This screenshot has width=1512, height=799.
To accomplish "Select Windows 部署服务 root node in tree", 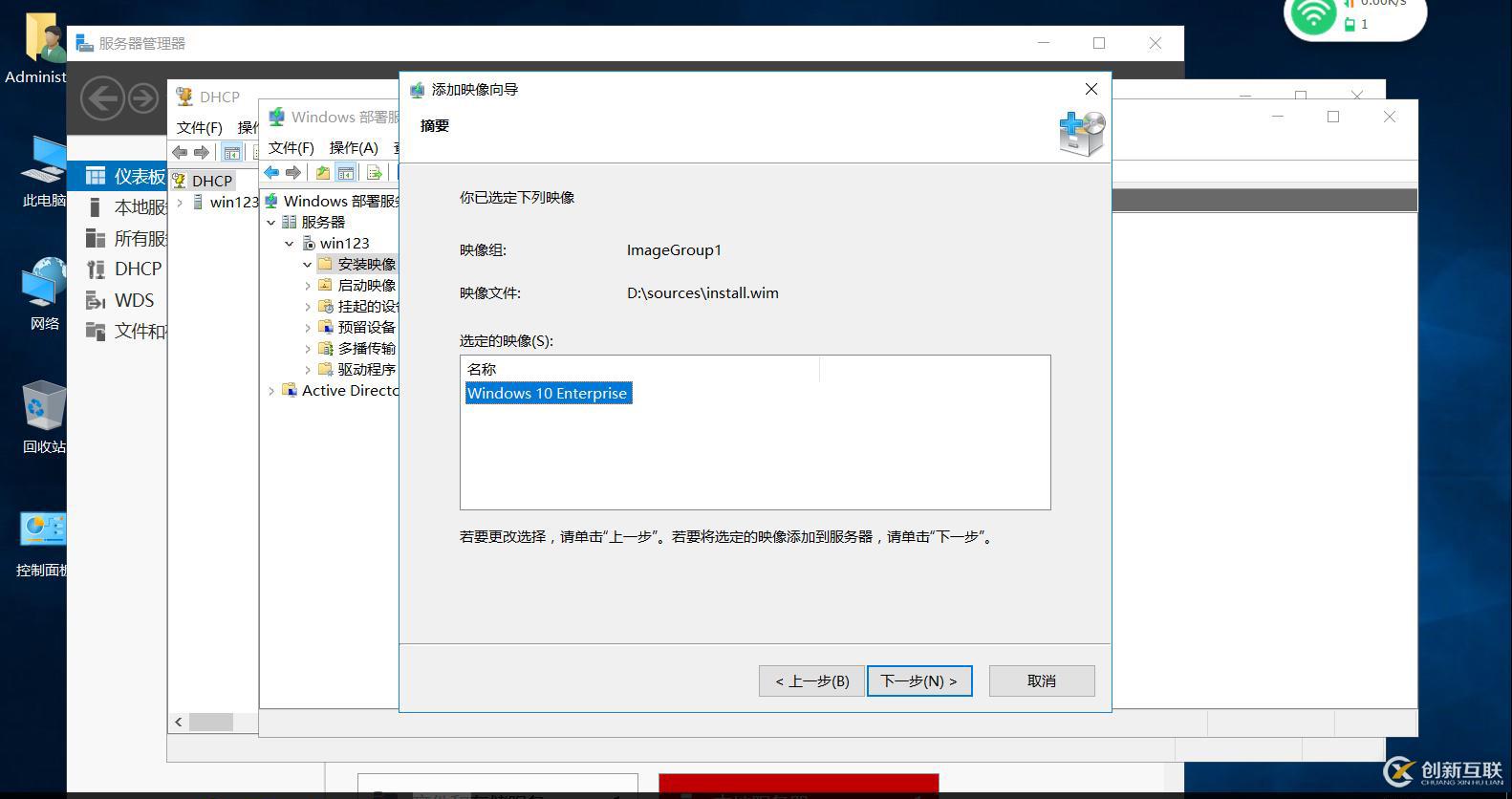I will (x=333, y=201).
